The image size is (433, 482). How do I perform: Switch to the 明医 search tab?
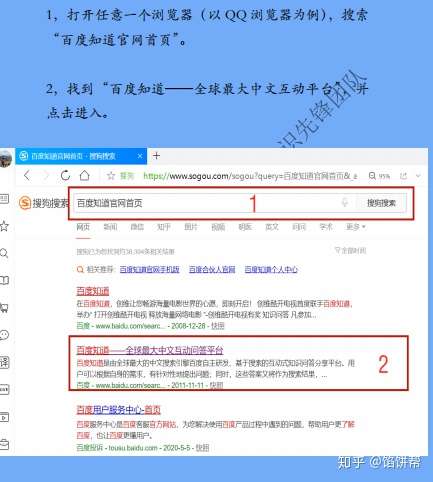[245, 227]
